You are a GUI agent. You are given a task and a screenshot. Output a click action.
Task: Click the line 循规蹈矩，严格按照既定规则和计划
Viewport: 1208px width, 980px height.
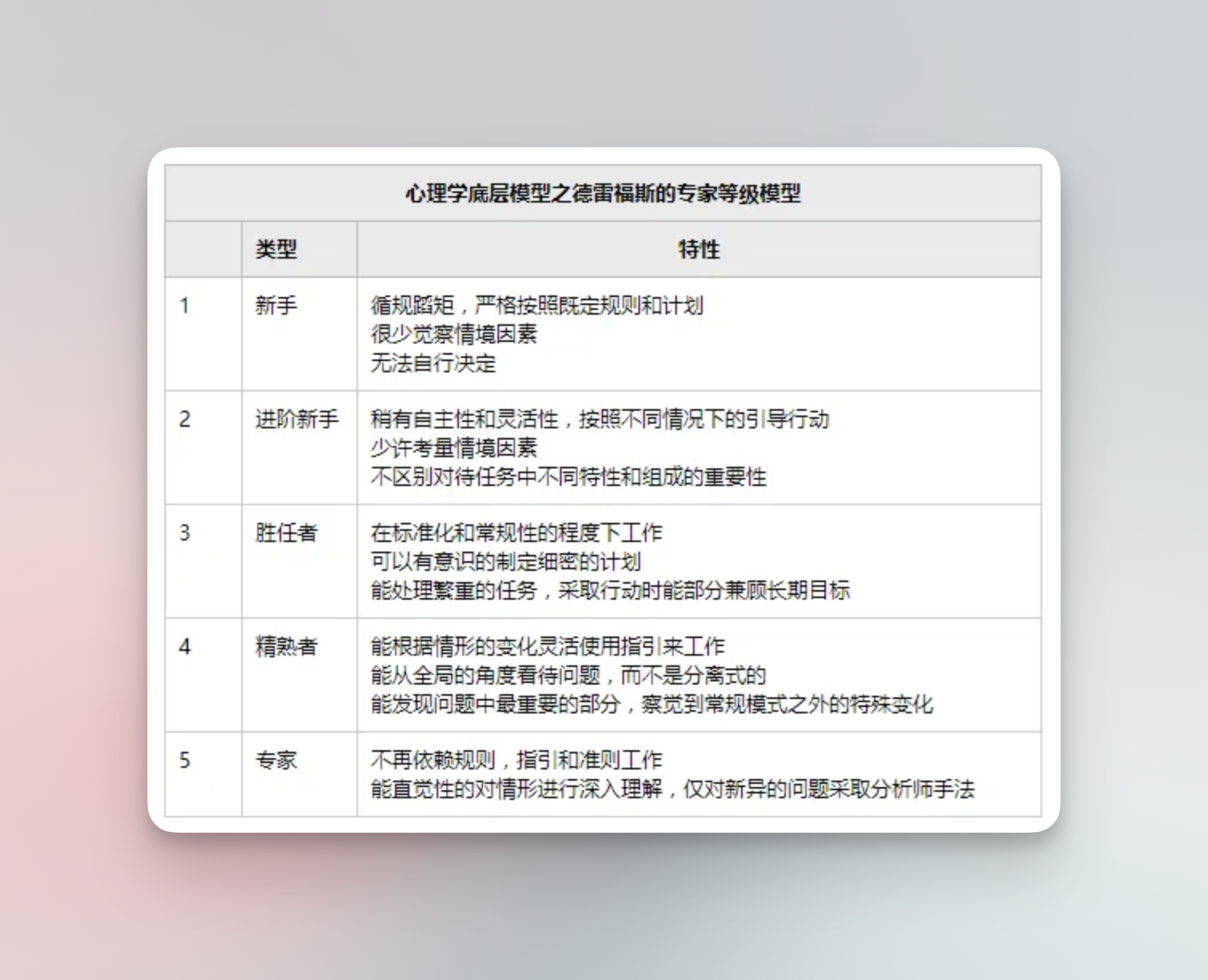(x=537, y=306)
